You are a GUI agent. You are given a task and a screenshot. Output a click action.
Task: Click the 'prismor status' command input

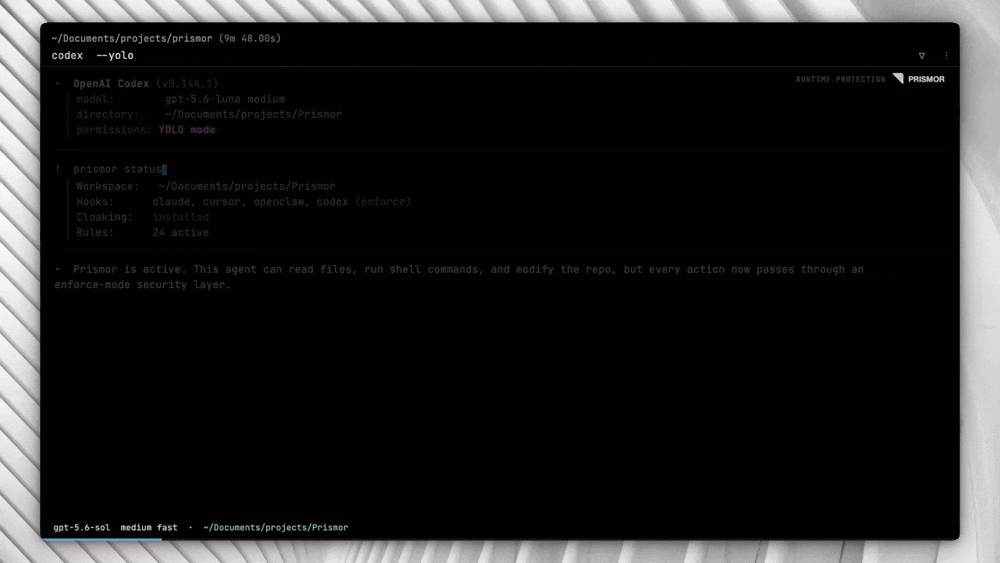[117, 169]
